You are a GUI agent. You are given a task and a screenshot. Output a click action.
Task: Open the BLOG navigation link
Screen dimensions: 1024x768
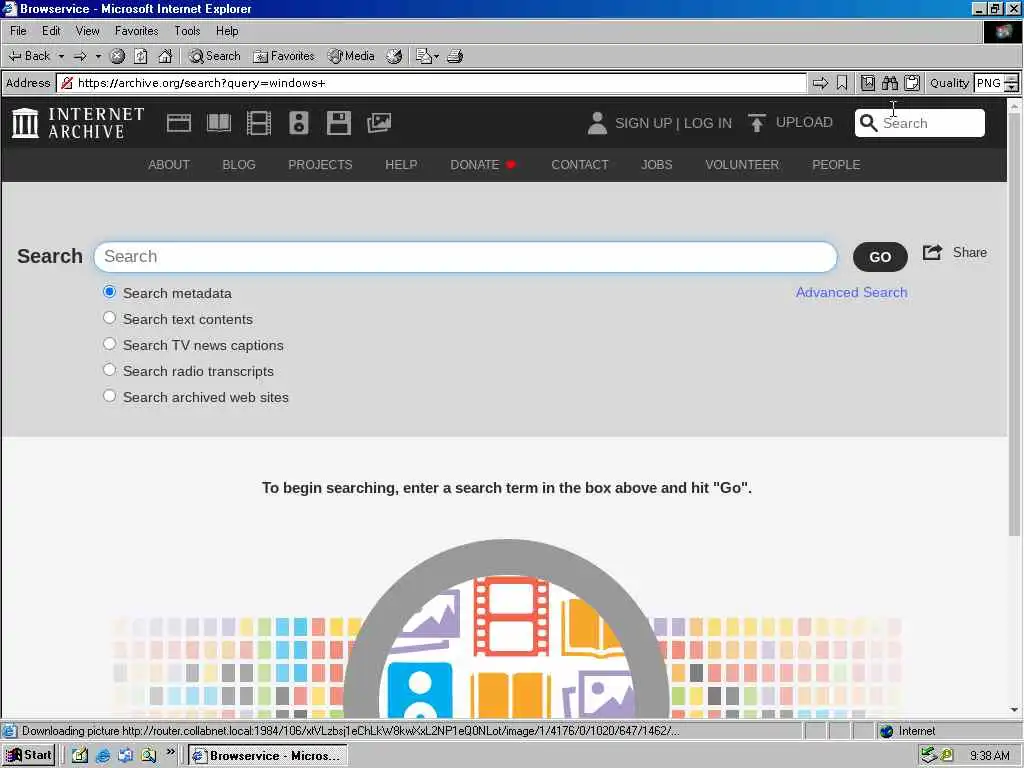(239, 165)
